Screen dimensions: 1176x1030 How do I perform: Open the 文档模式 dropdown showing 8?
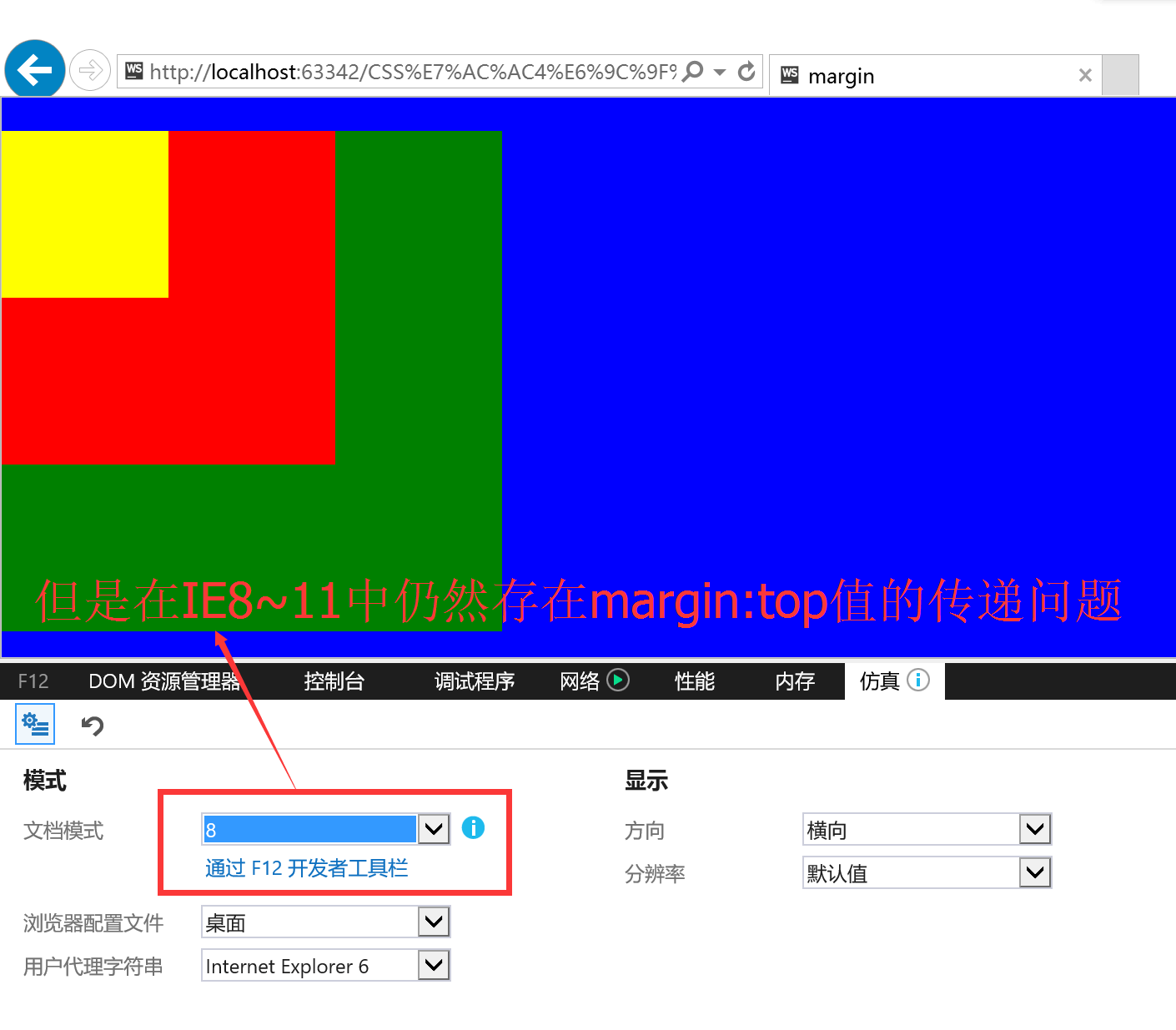[325, 829]
